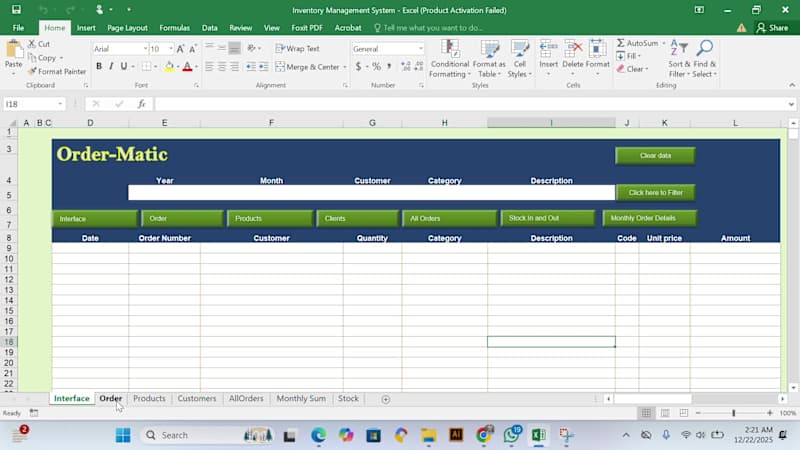Image resolution: width=800 pixels, height=450 pixels.
Task: Adjust the zoom slider in status bar
Action: pos(734,413)
